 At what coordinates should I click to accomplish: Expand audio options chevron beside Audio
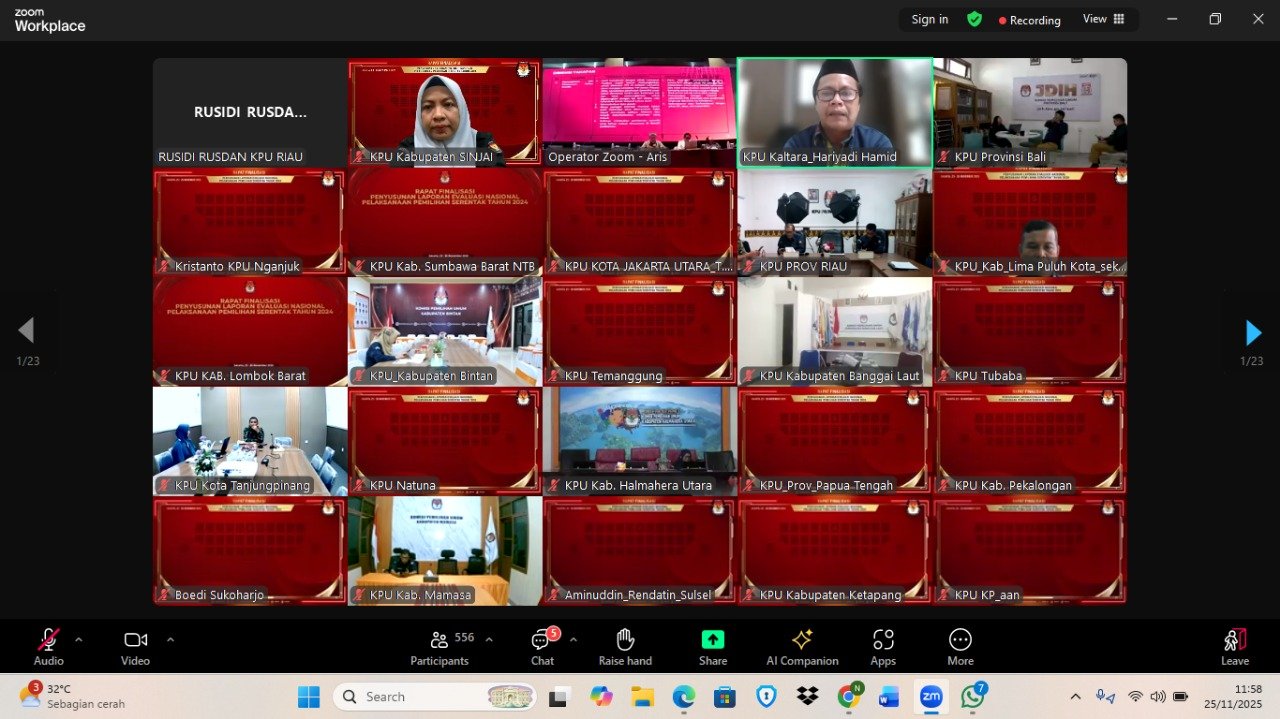coord(79,639)
